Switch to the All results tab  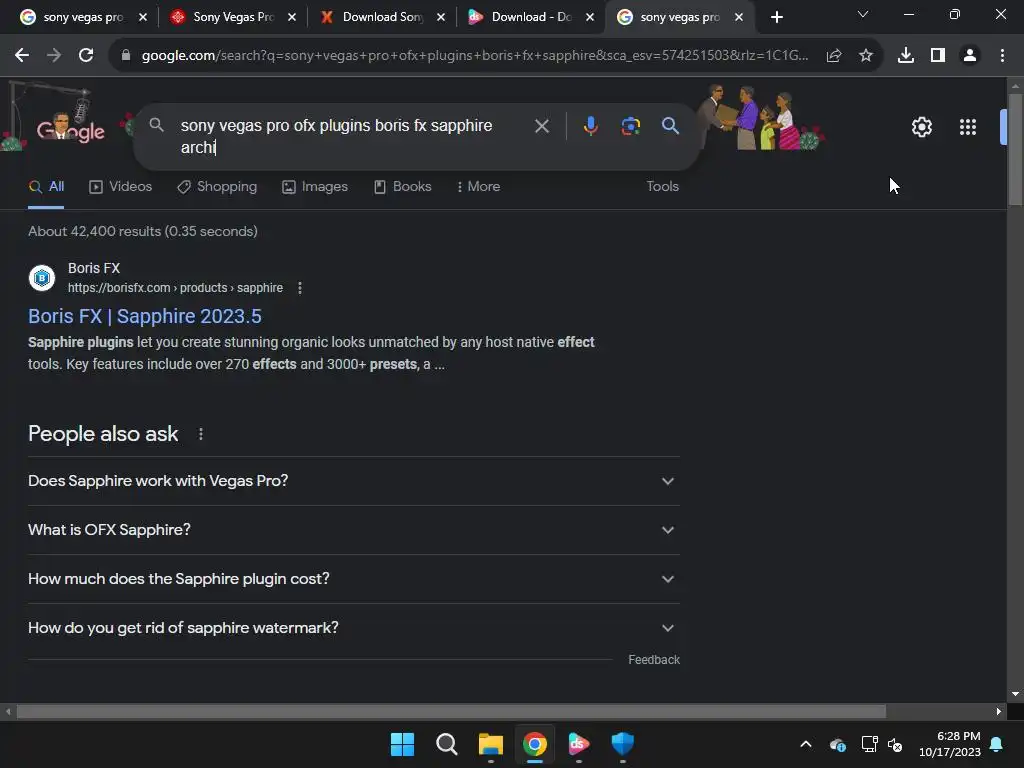[x=46, y=187]
